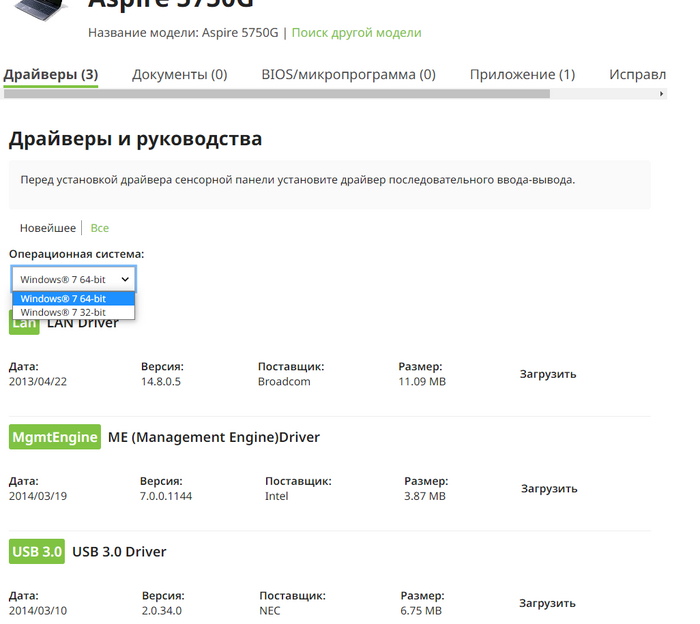
Task: Click the green Lan badge icon
Action: pyautogui.click(x=24, y=322)
